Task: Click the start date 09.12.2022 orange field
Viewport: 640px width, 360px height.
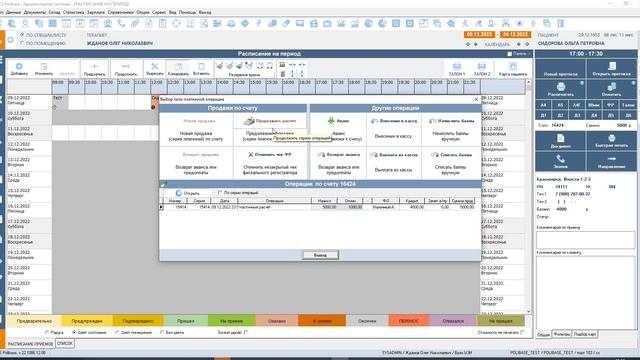Action: (480, 35)
